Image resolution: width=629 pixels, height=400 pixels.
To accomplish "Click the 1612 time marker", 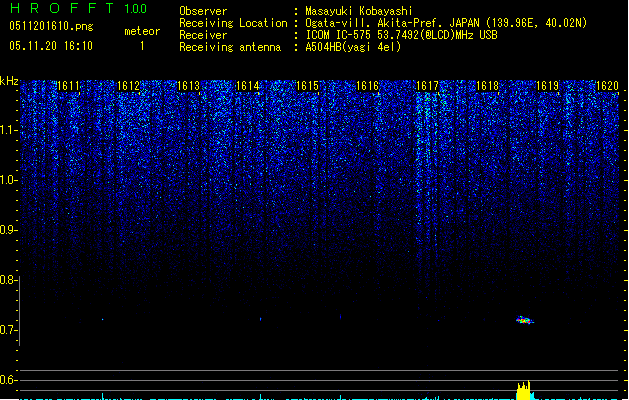I will point(128,86).
